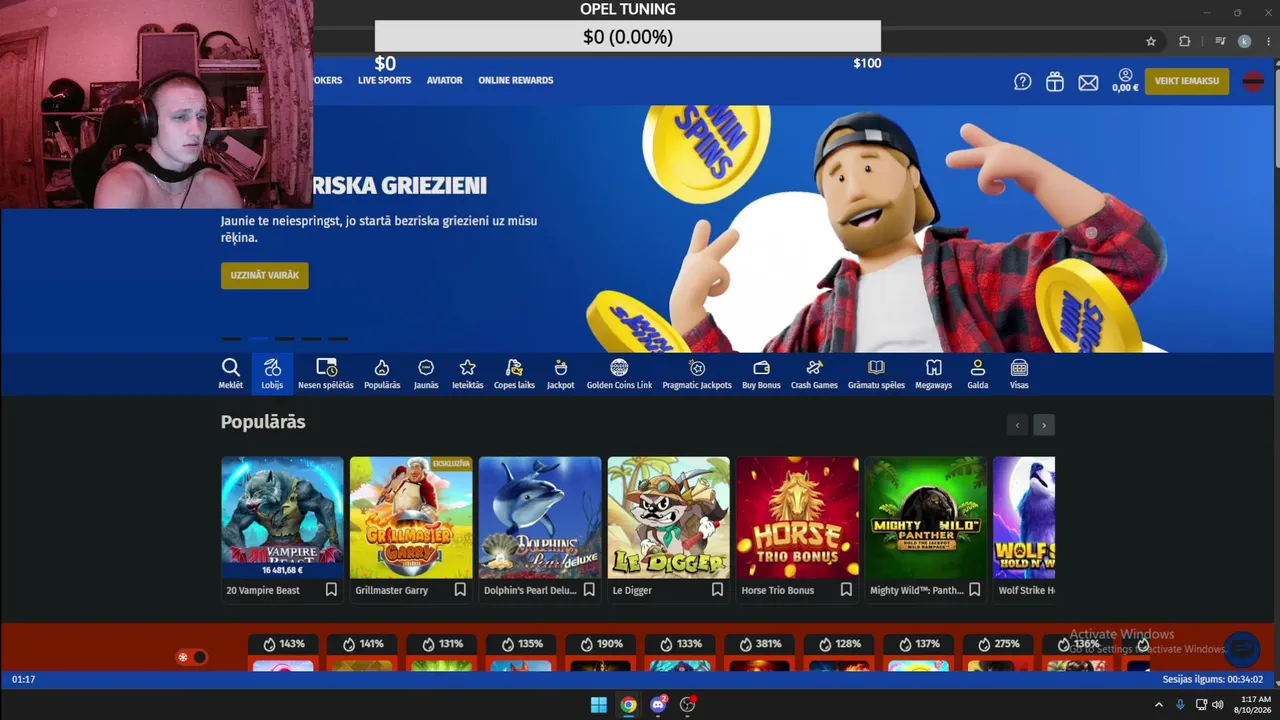Image resolution: width=1280 pixels, height=720 pixels.
Task: Click the 381% hot game badge
Action: click(x=762, y=644)
